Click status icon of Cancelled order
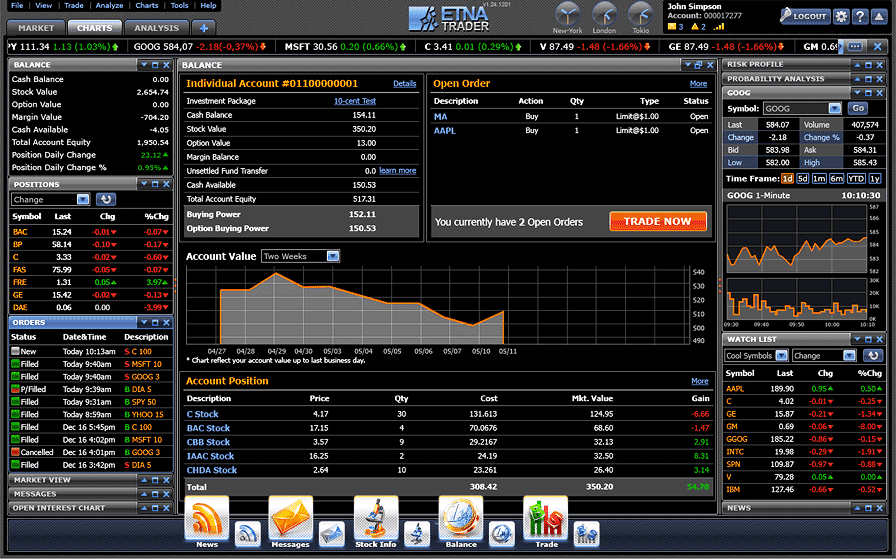The width and height of the screenshot is (896, 560). click(x=15, y=452)
